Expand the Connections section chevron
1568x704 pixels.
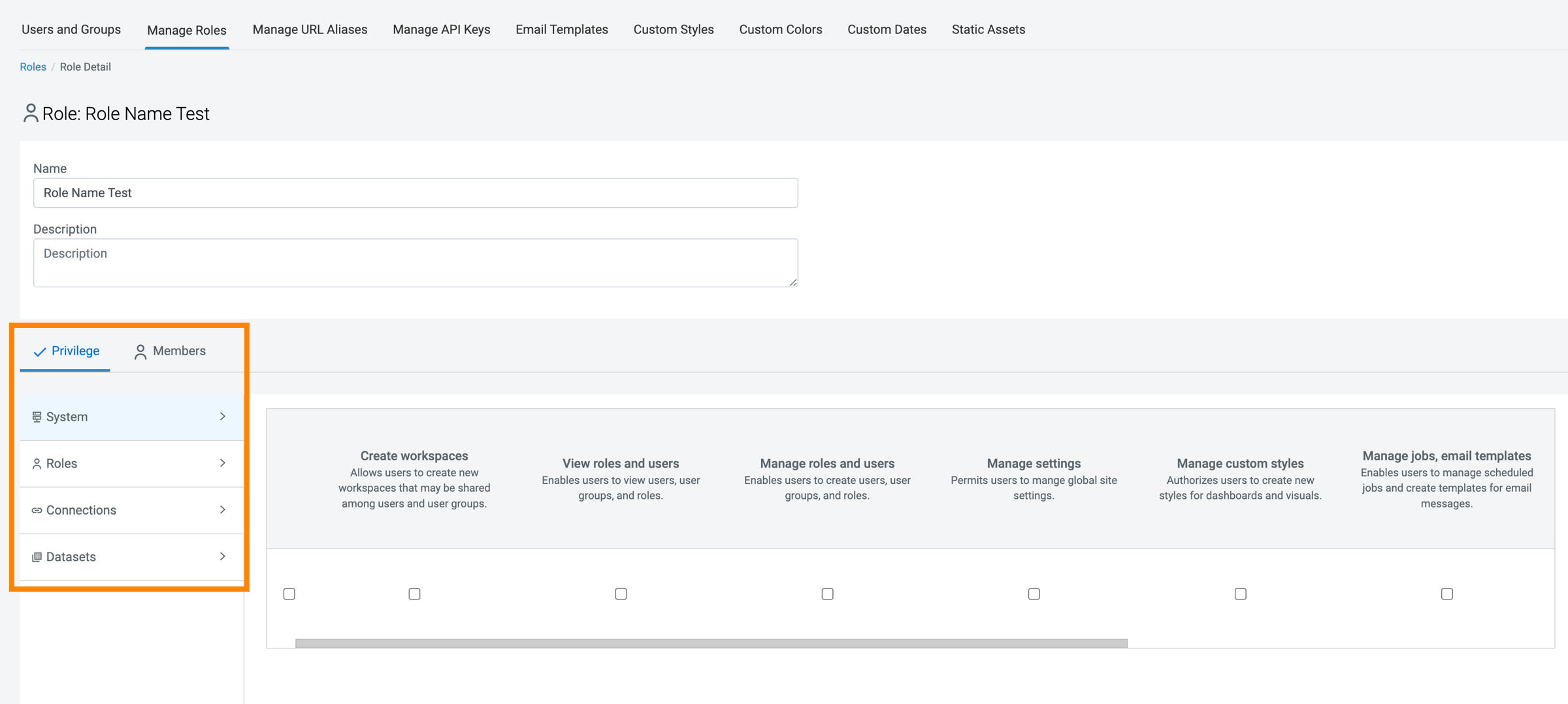223,510
